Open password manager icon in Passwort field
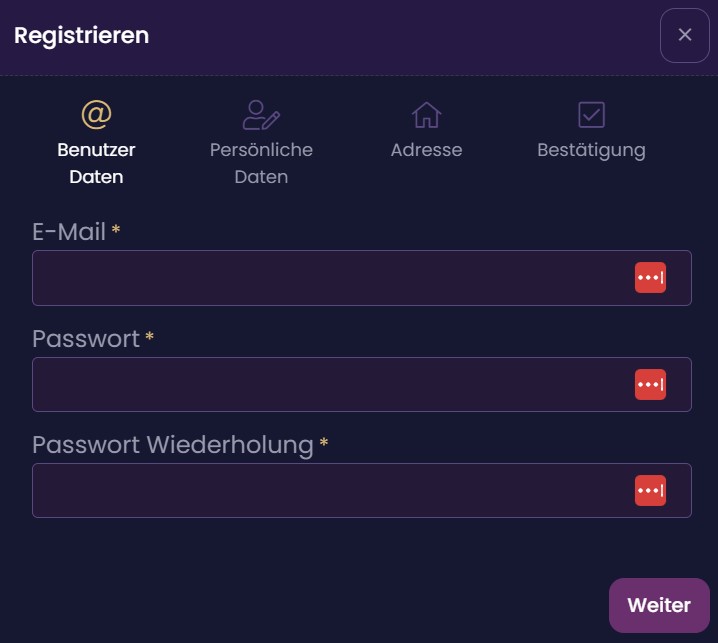 tap(650, 384)
